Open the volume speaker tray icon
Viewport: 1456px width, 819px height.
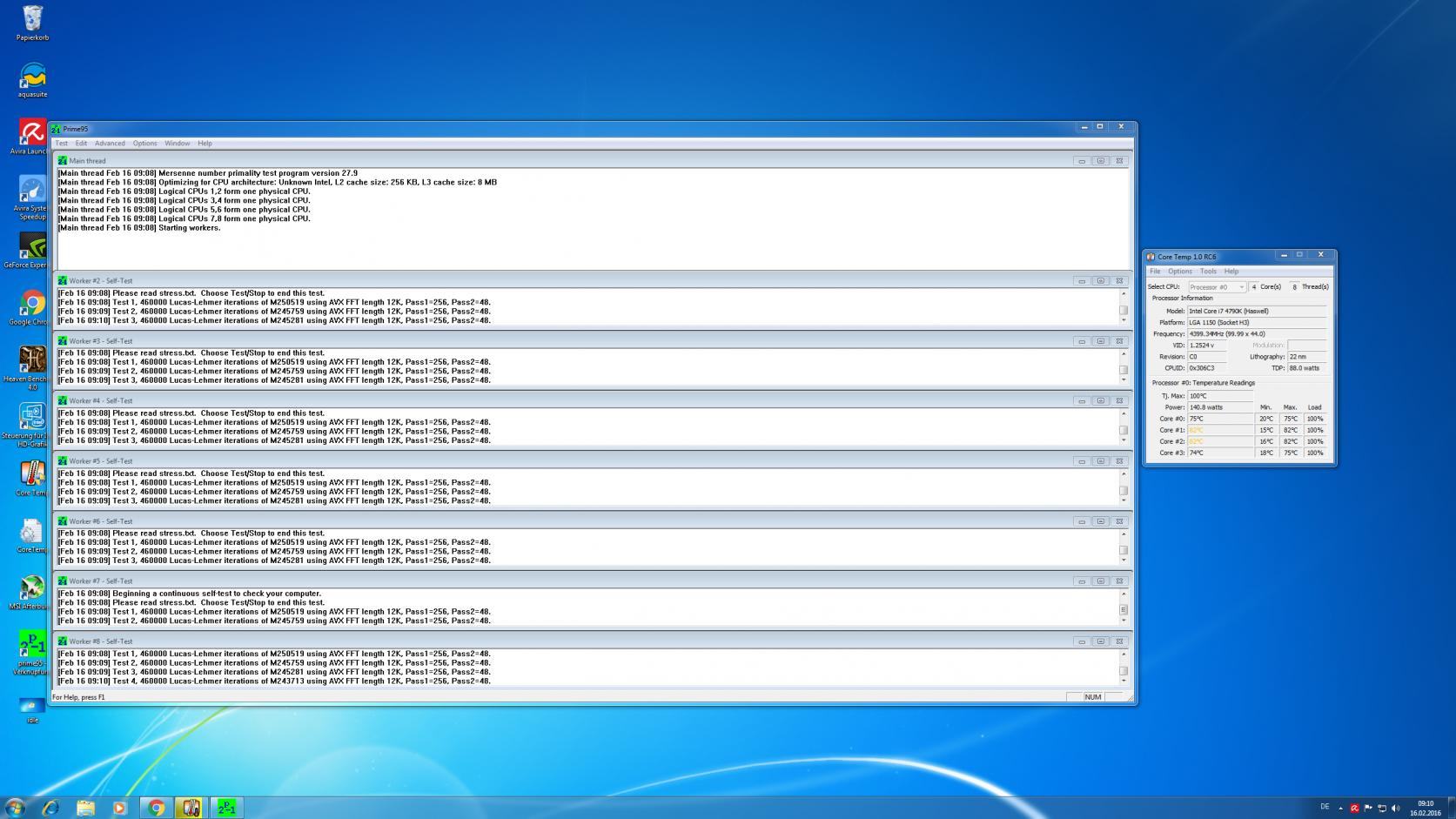pos(1396,808)
